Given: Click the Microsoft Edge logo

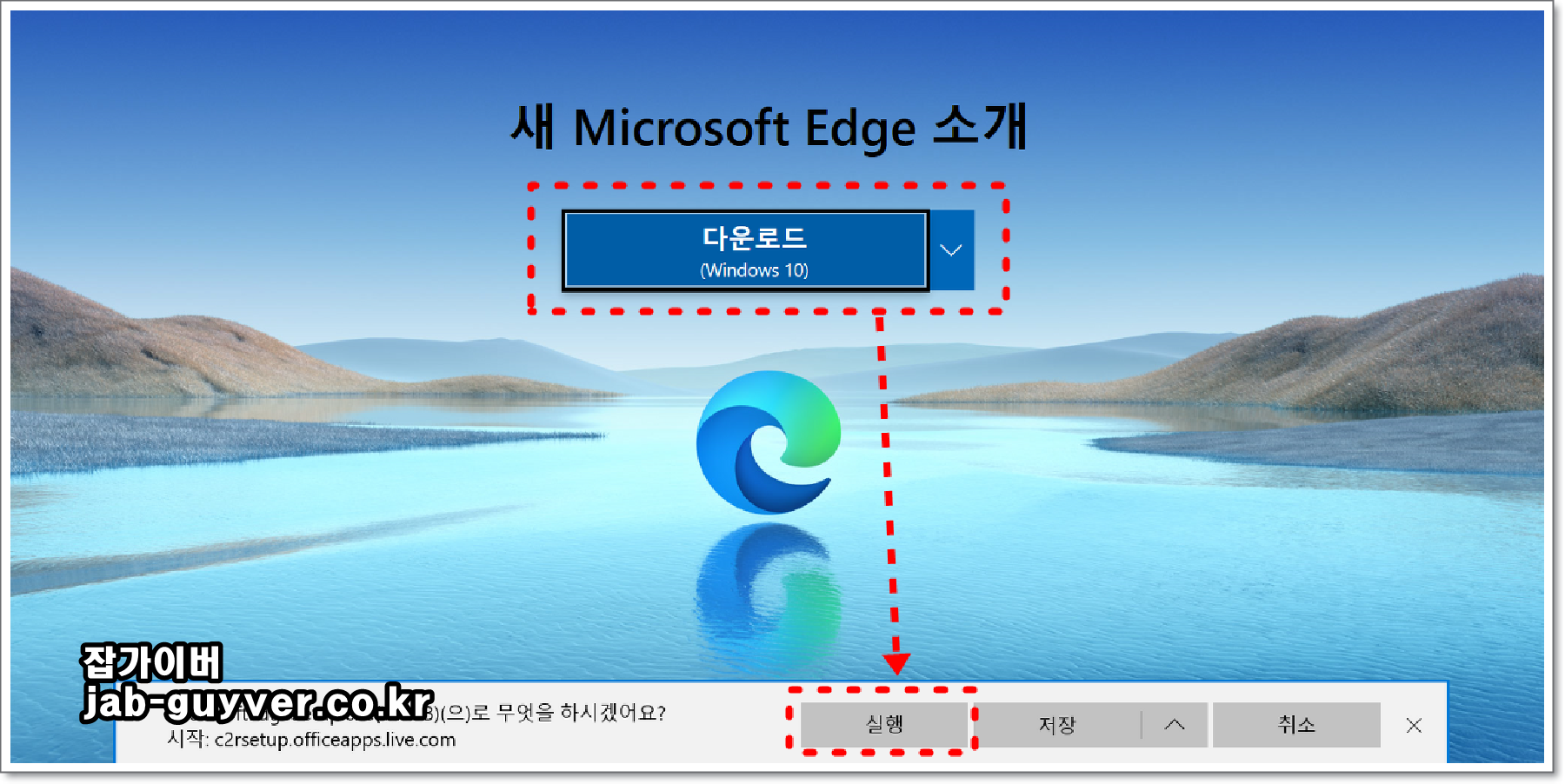Looking at the screenshot, I should tap(769, 442).
